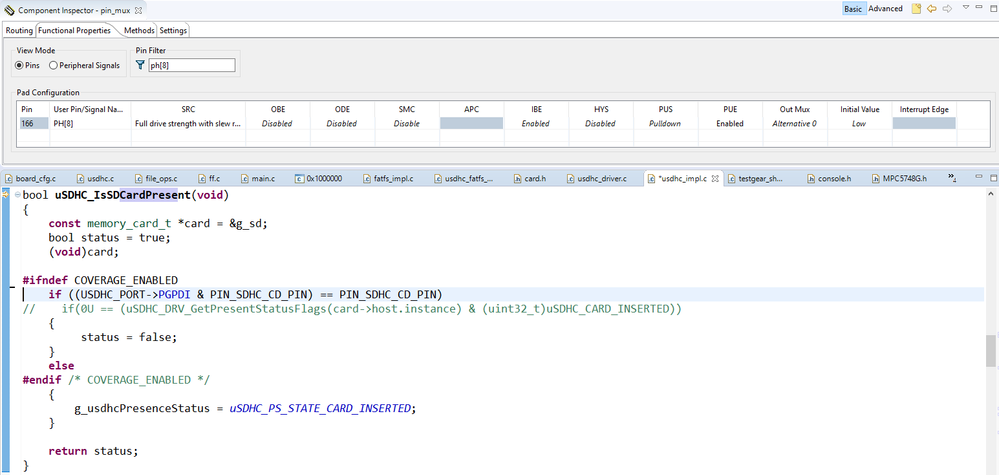Screen dimensions: 999x475
Task: Switch to console.h editor tab
Action: pyautogui.click(x=834, y=179)
